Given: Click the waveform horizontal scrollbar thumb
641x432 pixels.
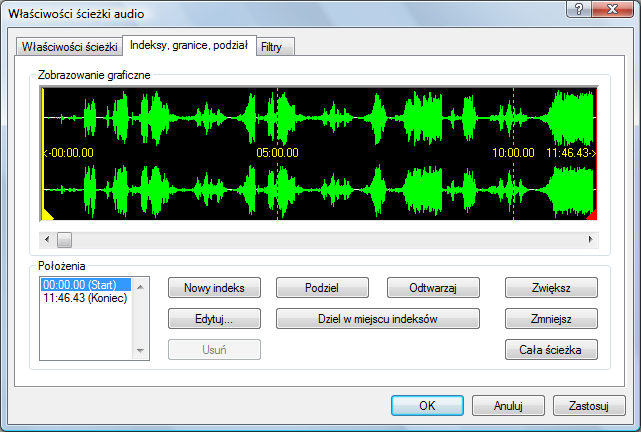Looking at the screenshot, I should coord(64,240).
